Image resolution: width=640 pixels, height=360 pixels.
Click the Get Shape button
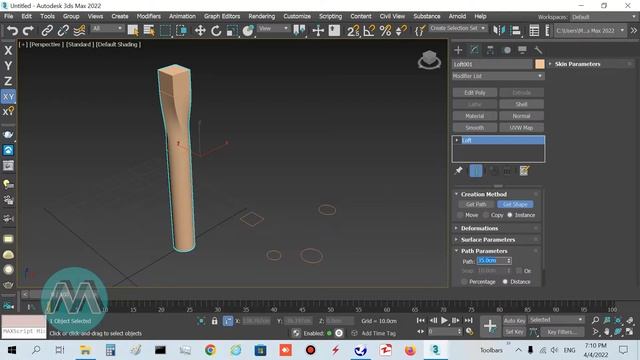click(x=515, y=204)
